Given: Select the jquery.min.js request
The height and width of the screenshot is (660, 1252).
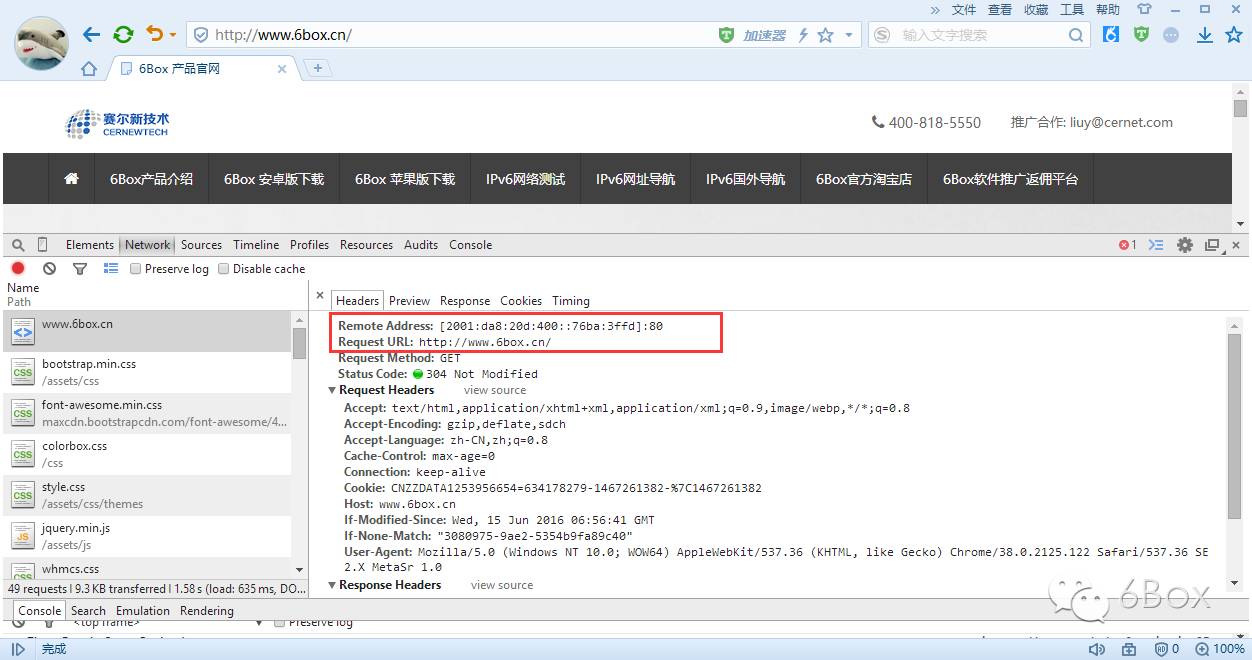Looking at the screenshot, I should pyautogui.click(x=147, y=536).
